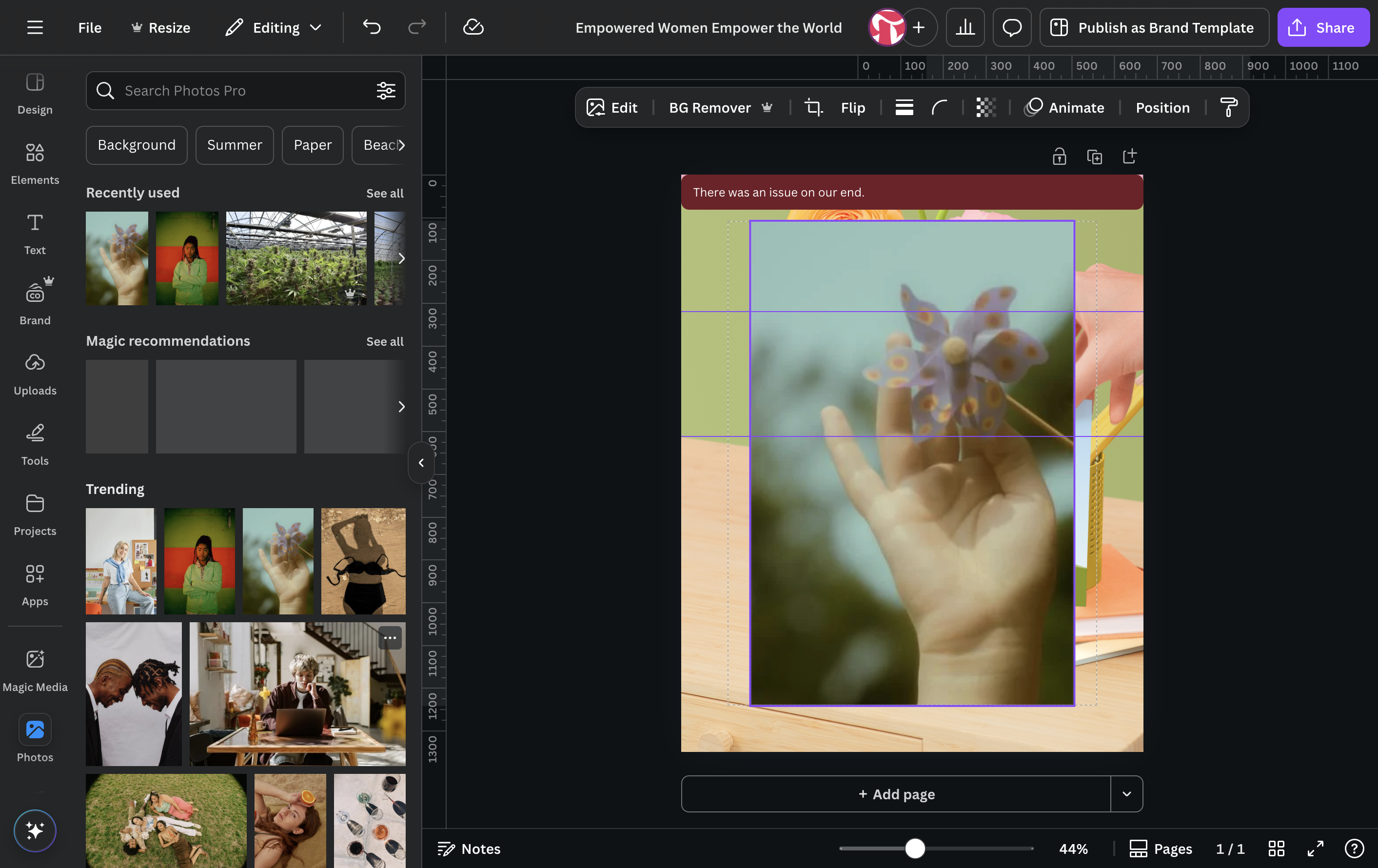This screenshot has height=868, width=1378.
Task: Select trending two men laughing photo
Action: click(133, 693)
